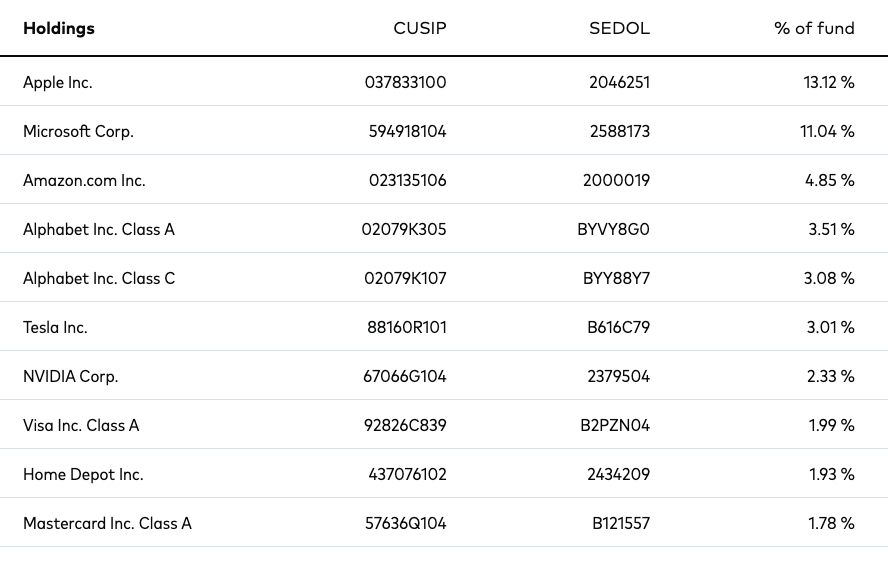Click Microsoft's SEDOL 2588173
This screenshot has width=888, height=563.
(x=620, y=131)
